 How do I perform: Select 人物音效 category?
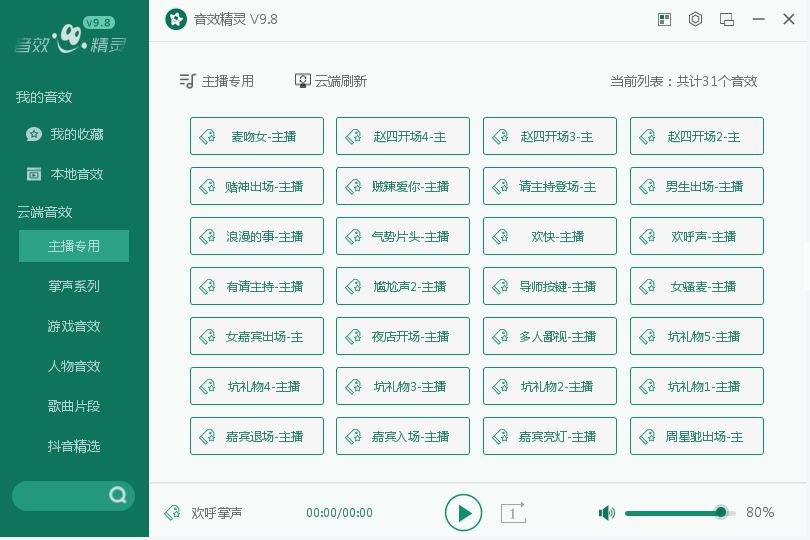[x=74, y=366]
